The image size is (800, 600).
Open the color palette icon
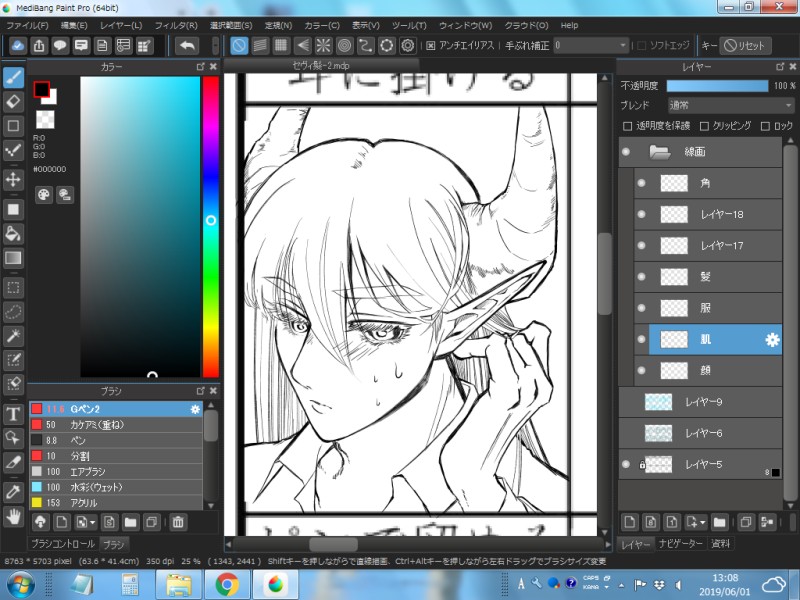point(44,194)
